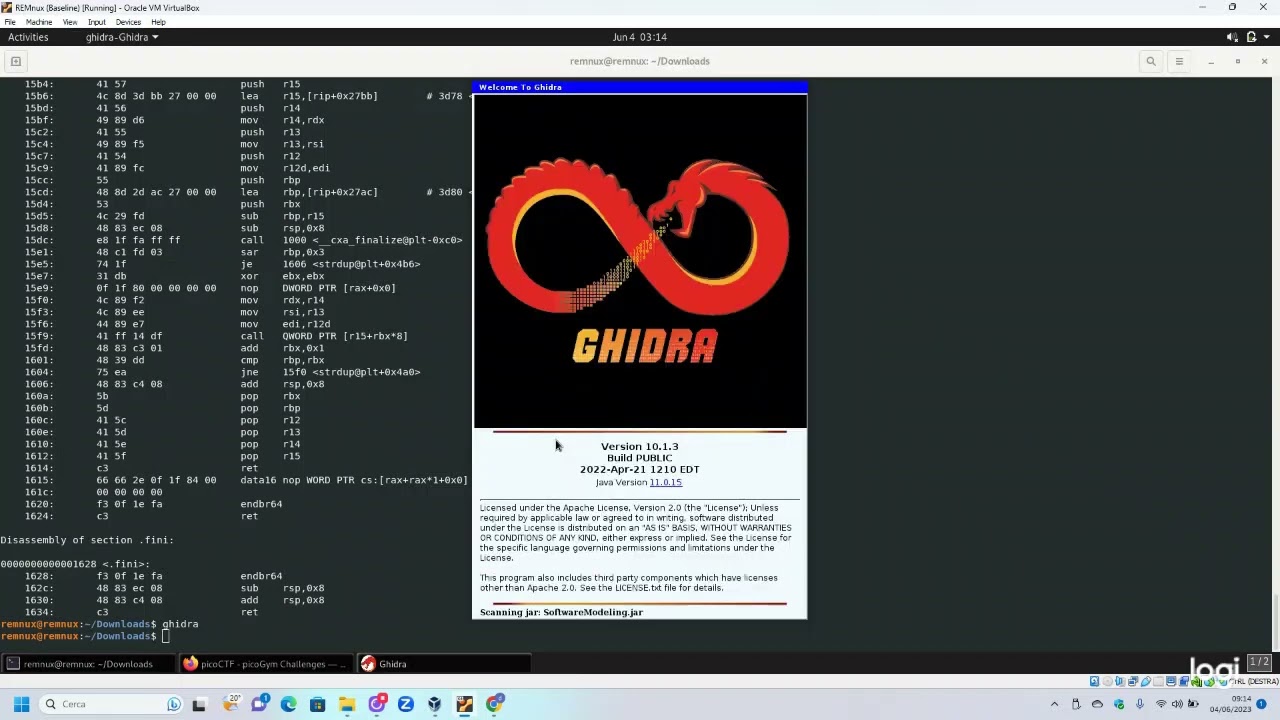Open the weather widget showing 20°
This screenshot has width=1280, height=720.
pyautogui.click(x=231, y=704)
